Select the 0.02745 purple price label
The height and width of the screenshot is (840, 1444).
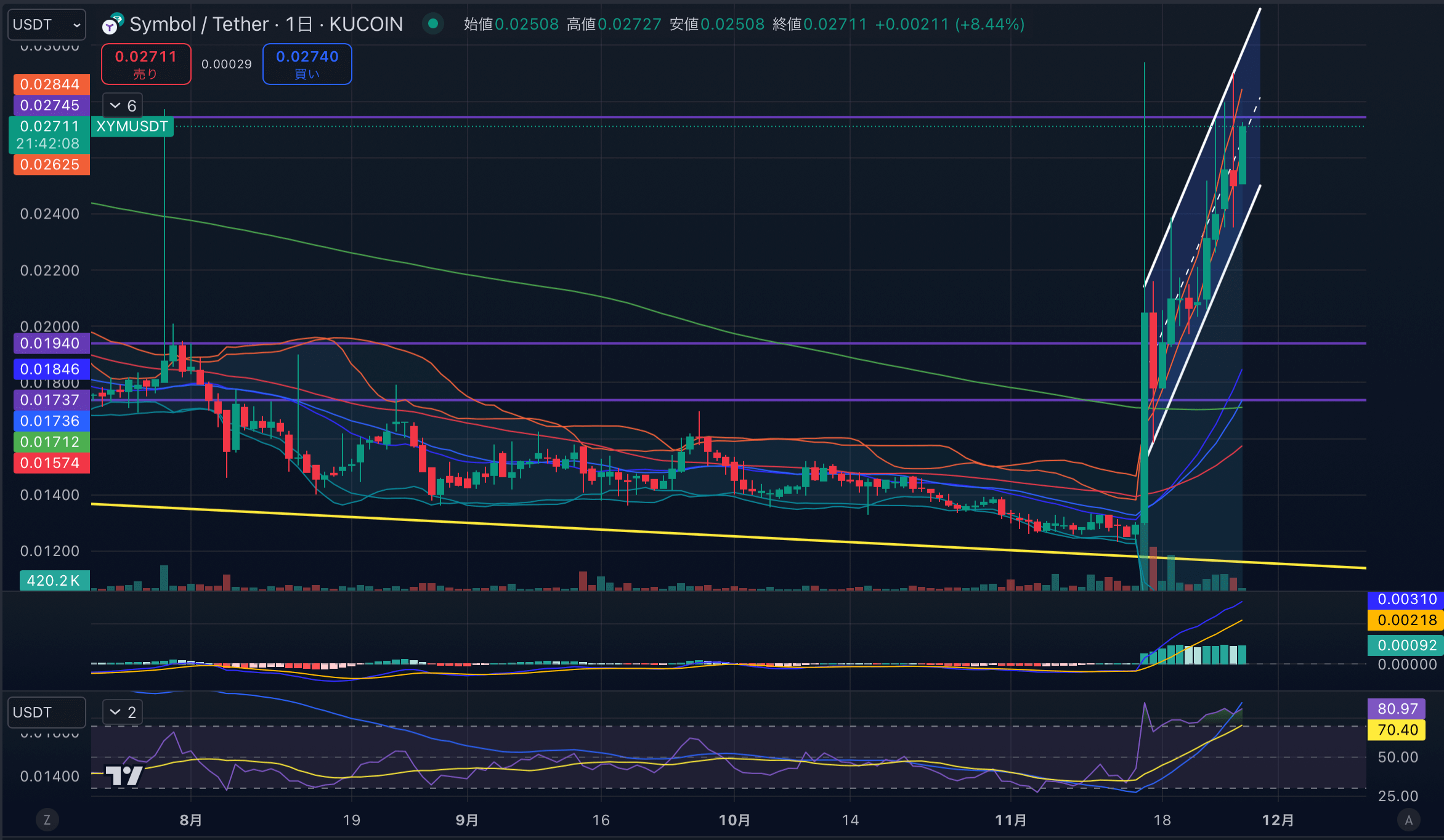51,105
